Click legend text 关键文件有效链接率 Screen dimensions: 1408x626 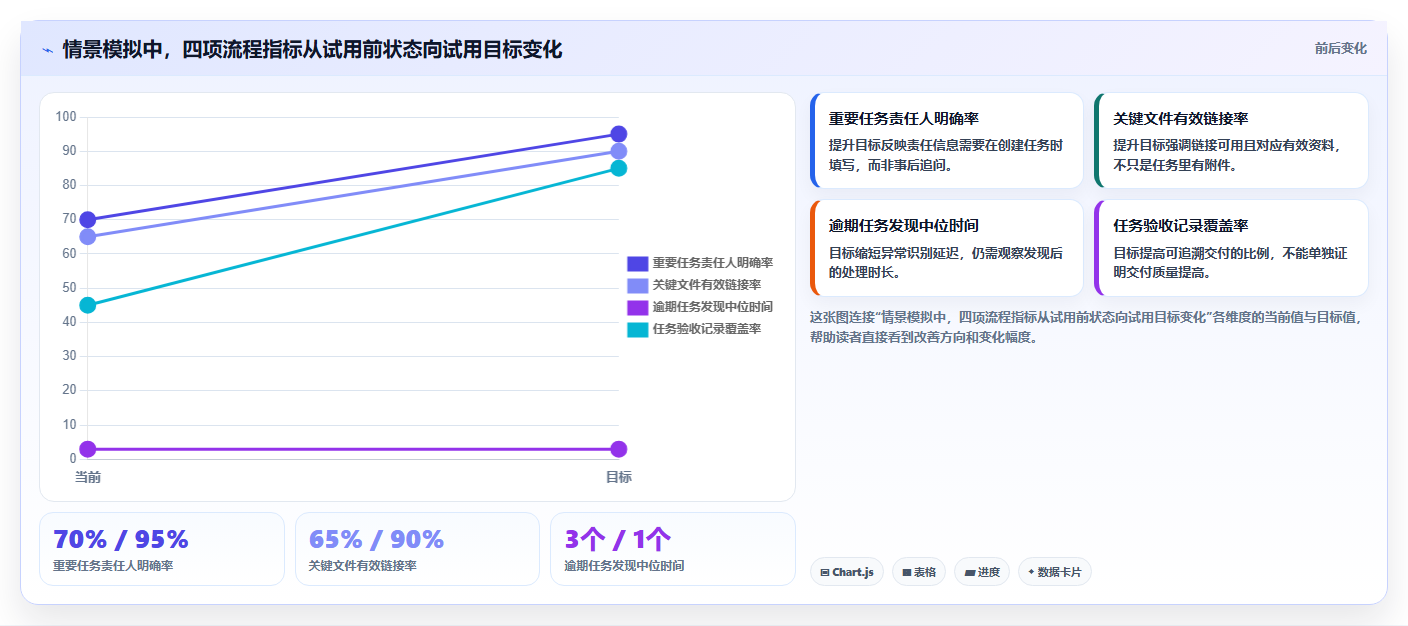(706, 285)
